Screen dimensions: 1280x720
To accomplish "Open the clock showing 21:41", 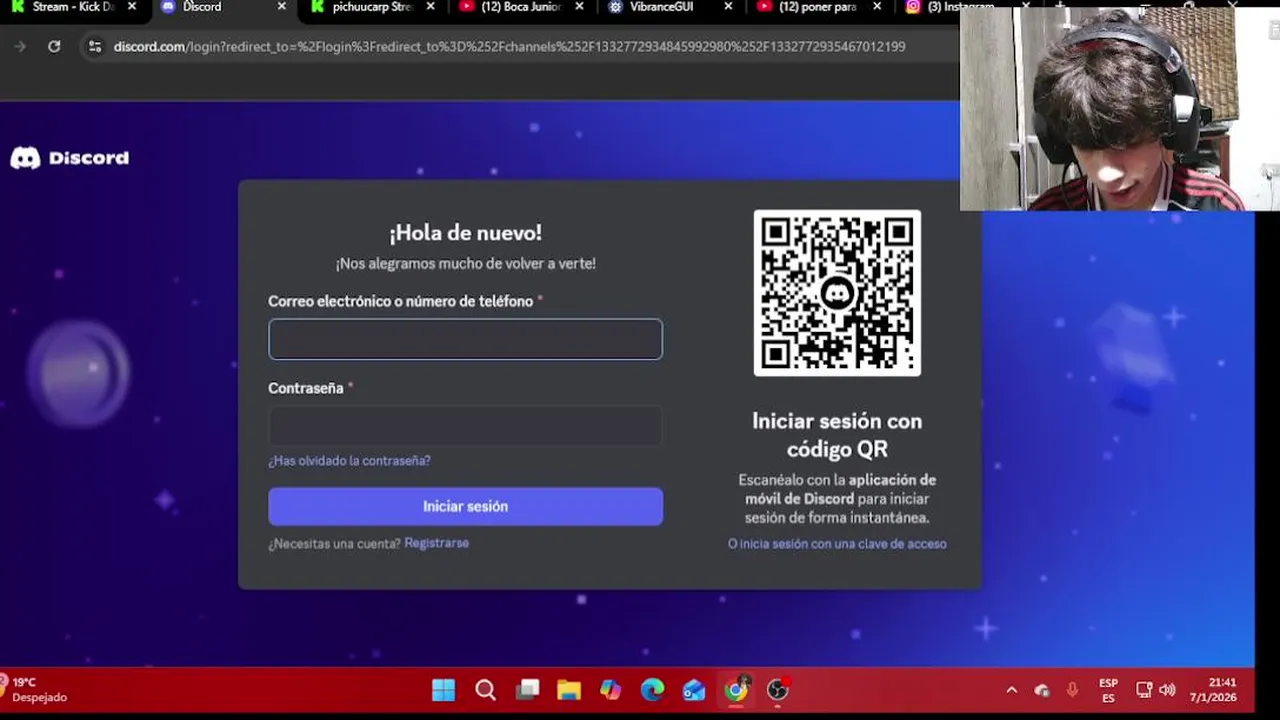I will coord(1213,690).
